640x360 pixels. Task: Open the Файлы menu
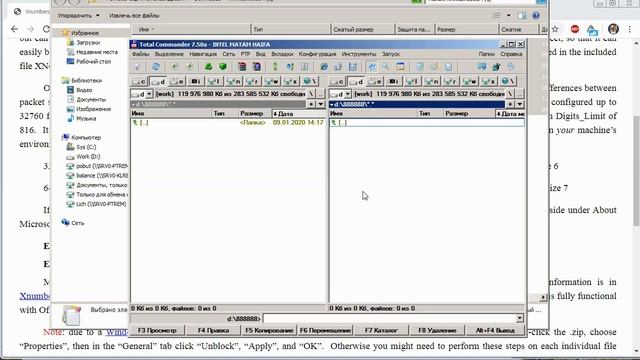coord(140,54)
